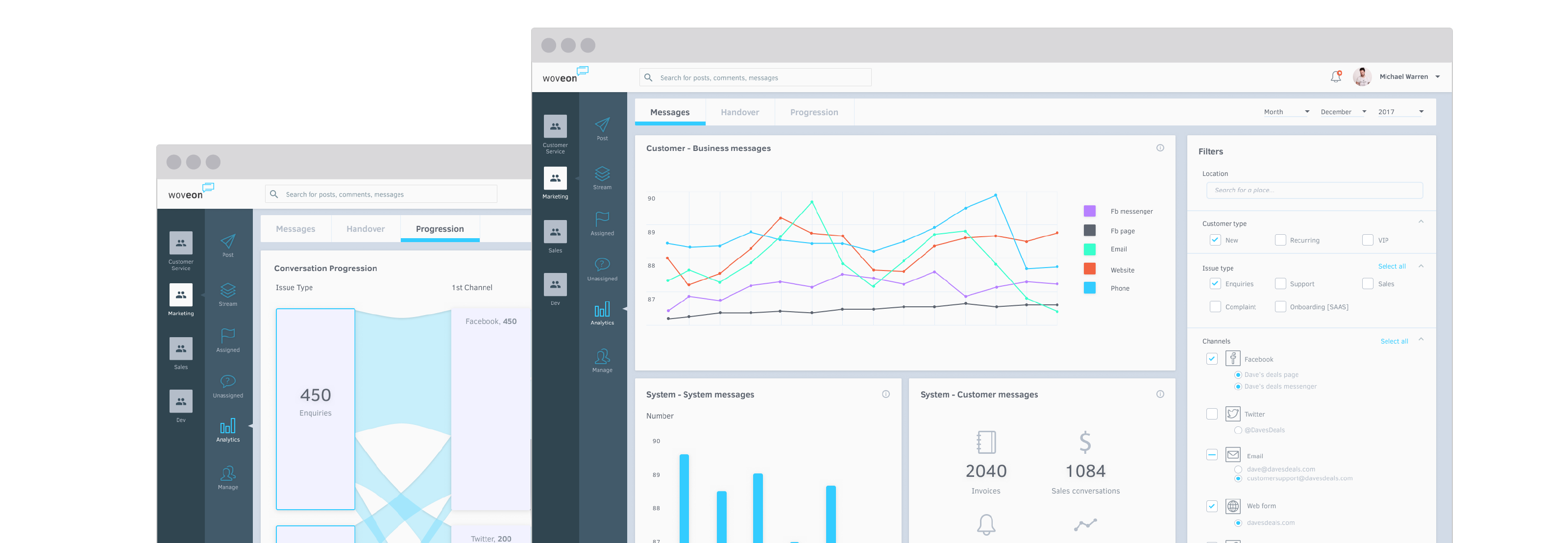Open Analytics in the front window sidebar
The height and width of the screenshot is (543, 1568).
602,314
